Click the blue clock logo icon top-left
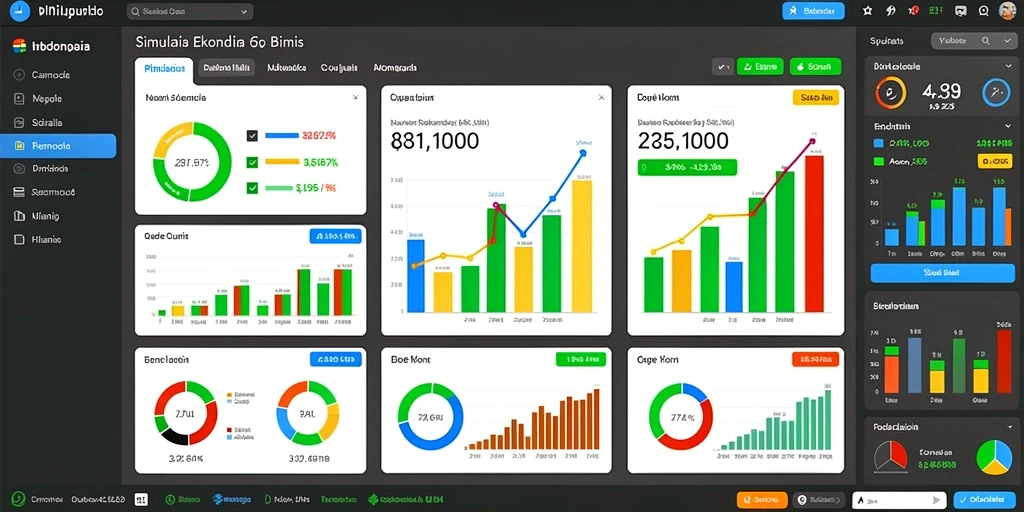 pos(20,10)
